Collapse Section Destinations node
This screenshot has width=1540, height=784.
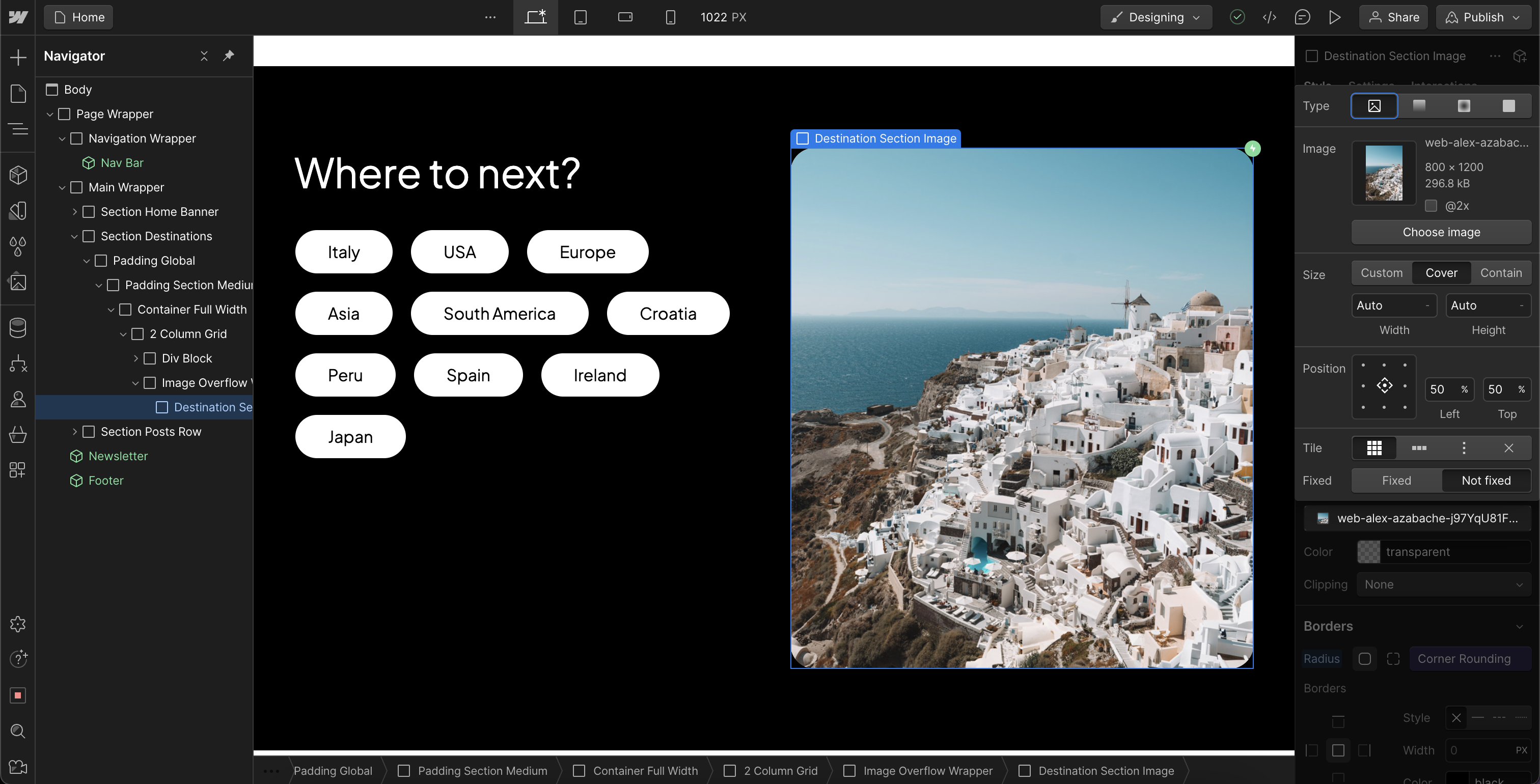pyautogui.click(x=75, y=237)
